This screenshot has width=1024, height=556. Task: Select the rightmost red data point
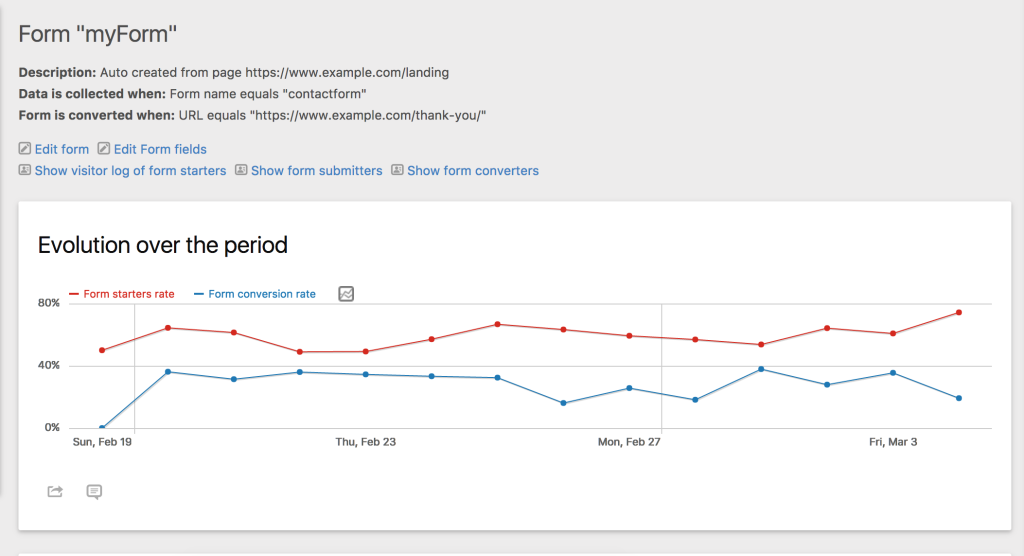959,312
